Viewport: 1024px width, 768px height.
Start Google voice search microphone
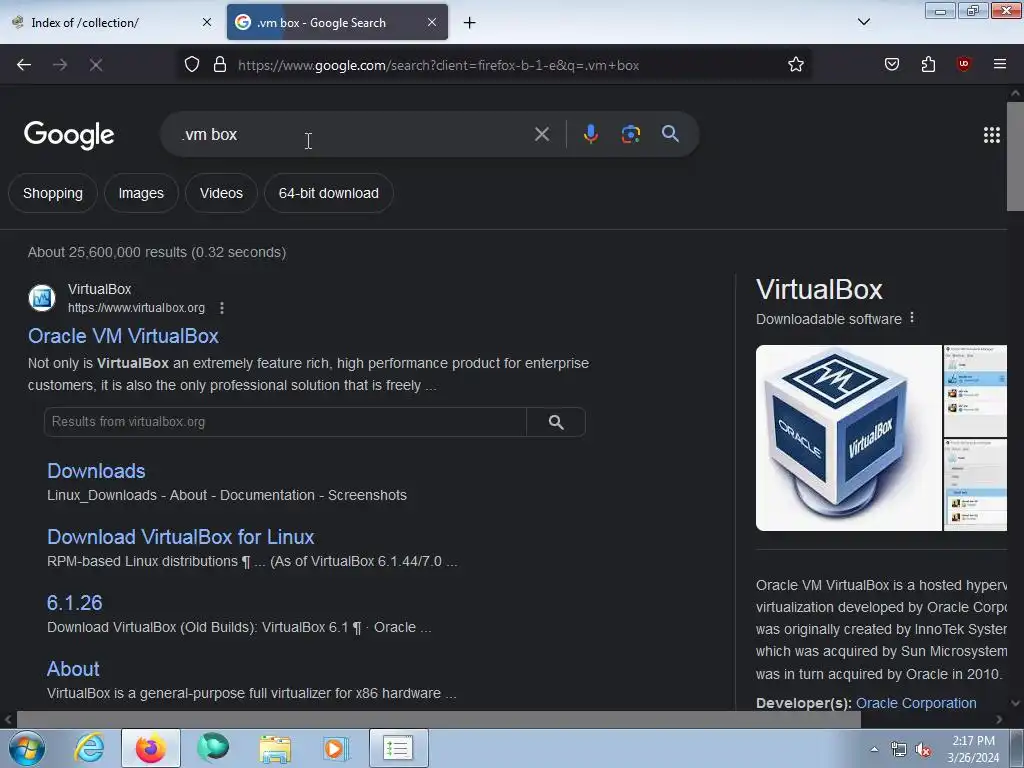tap(590, 134)
